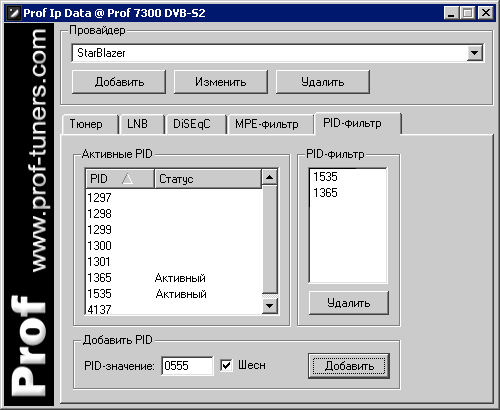Select the DiSEqC tab

click(192, 124)
